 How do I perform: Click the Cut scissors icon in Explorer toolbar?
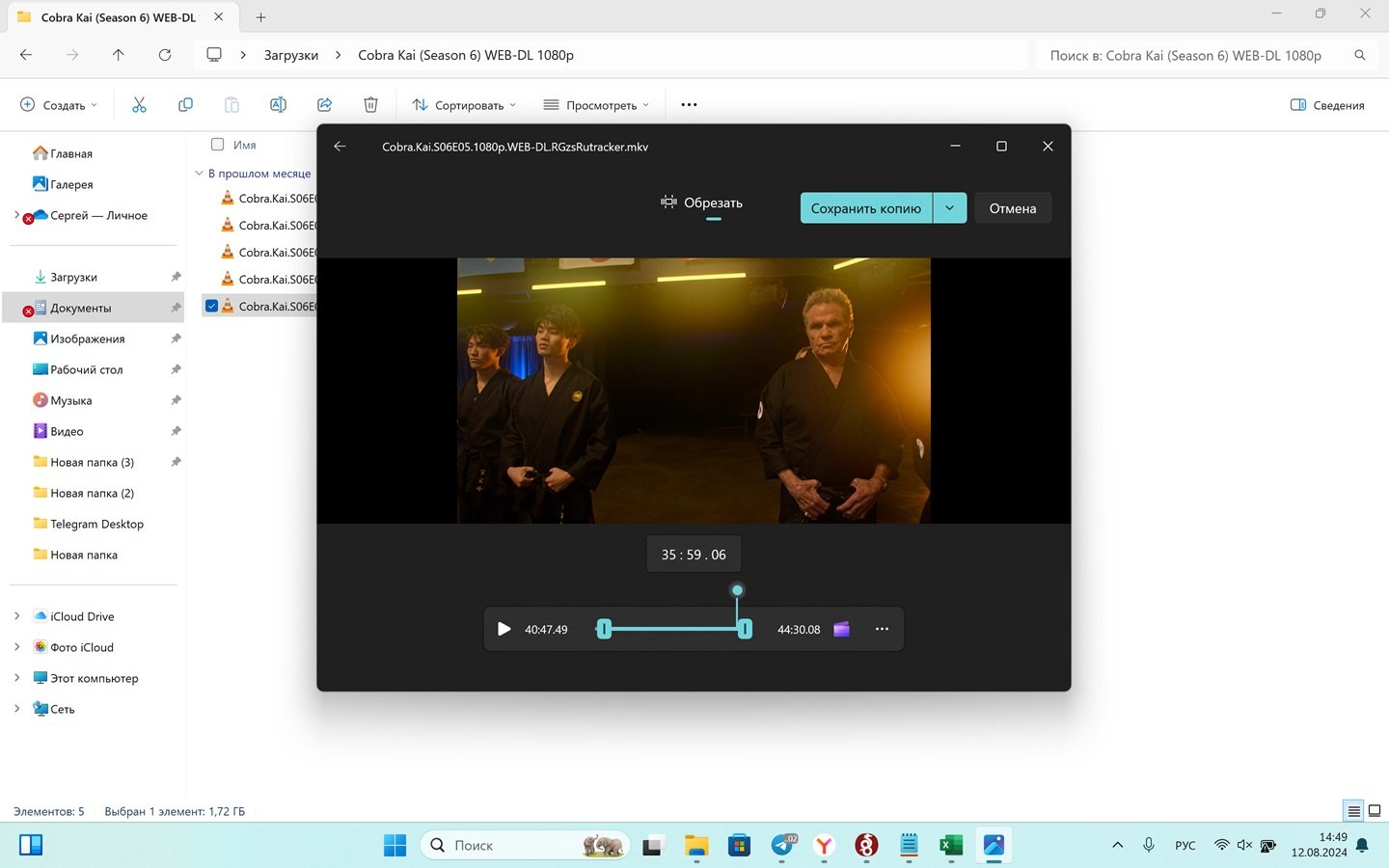(139, 105)
